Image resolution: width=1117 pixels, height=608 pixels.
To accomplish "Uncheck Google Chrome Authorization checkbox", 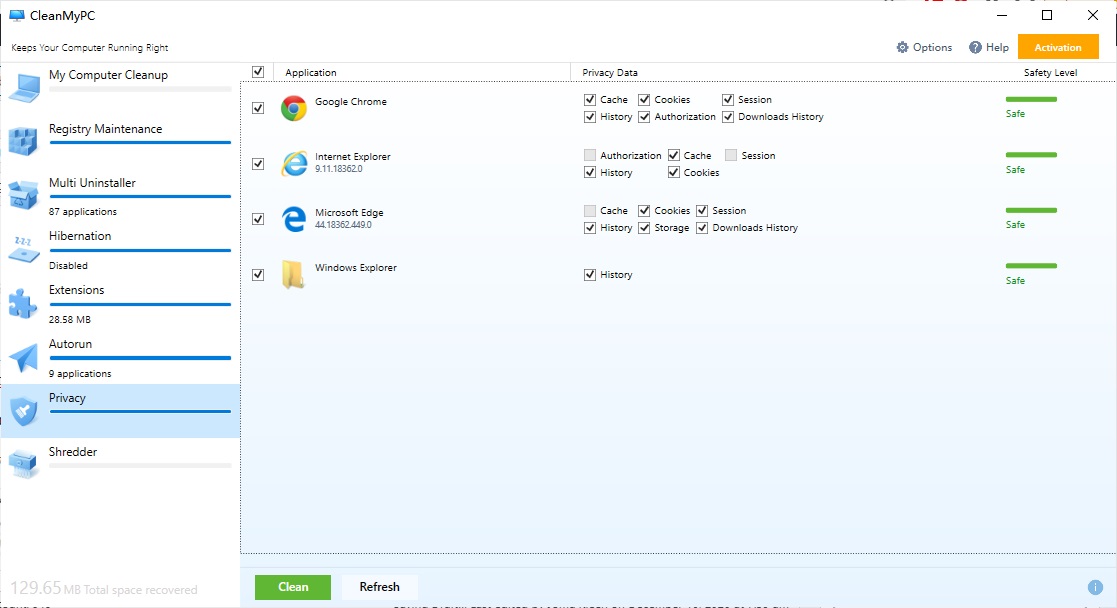I will pos(644,117).
